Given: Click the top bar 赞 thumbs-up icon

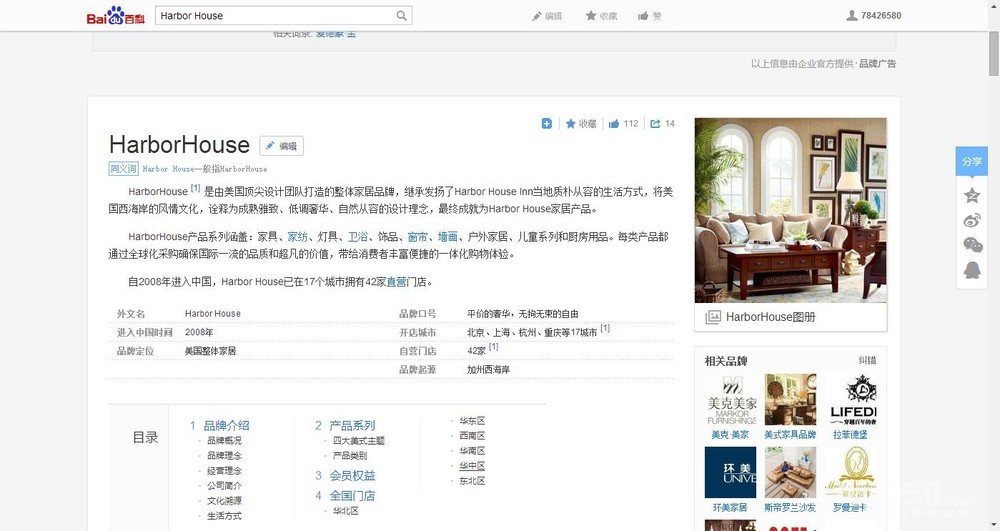Looking at the screenshot, I should coord(643,16).
